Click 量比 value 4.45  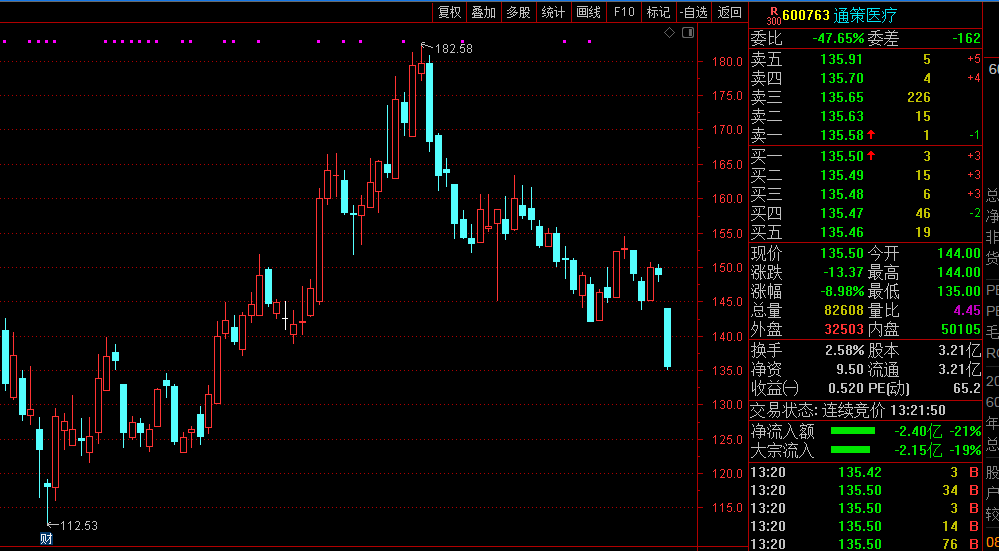click(967, 311)
